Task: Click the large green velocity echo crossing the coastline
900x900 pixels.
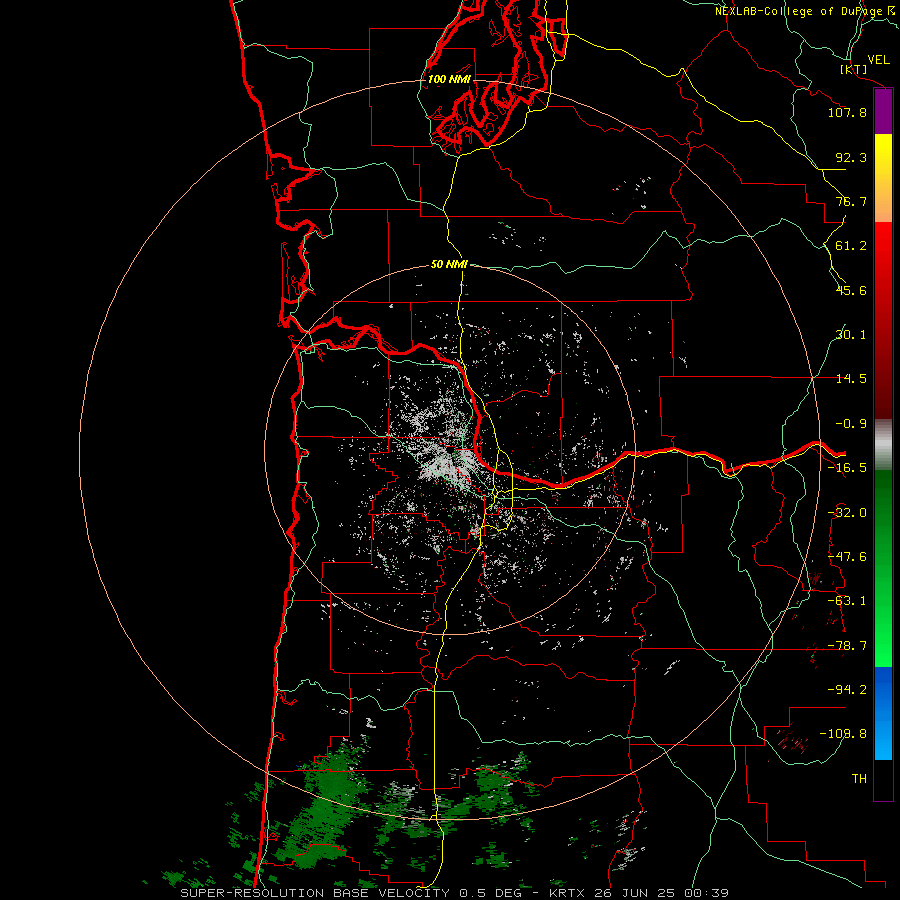Action: pyautogui.click(x=321, y=809)
